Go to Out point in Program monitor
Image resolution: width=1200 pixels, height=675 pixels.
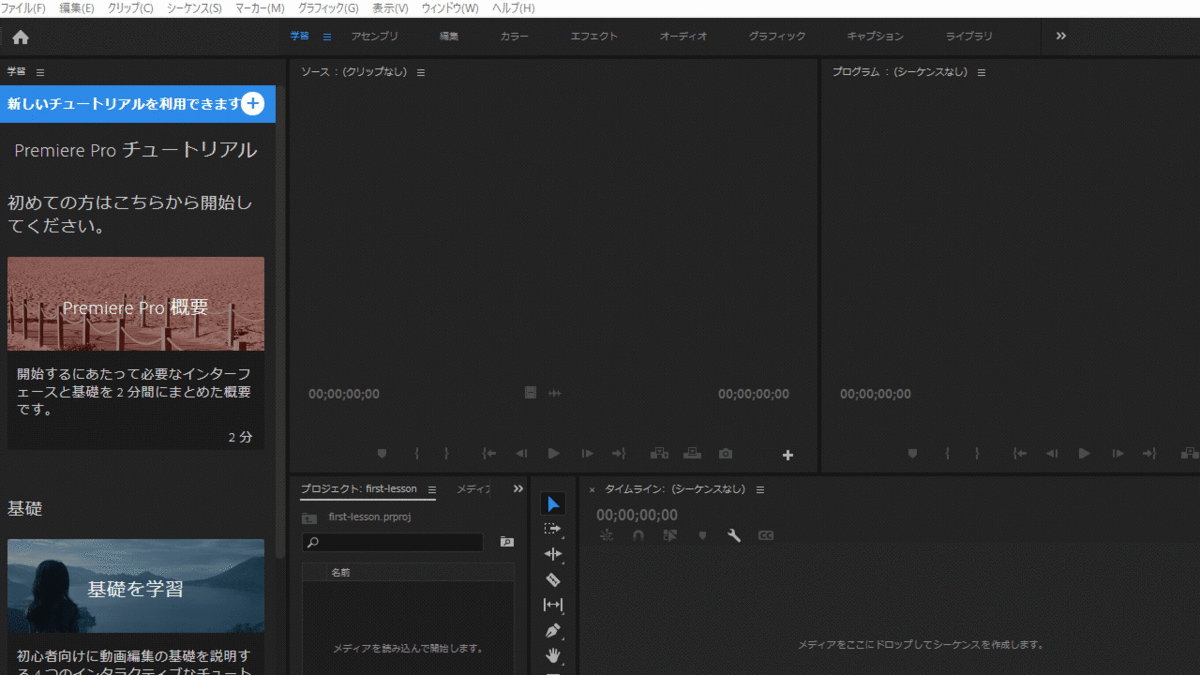(x=1149, y=454)
